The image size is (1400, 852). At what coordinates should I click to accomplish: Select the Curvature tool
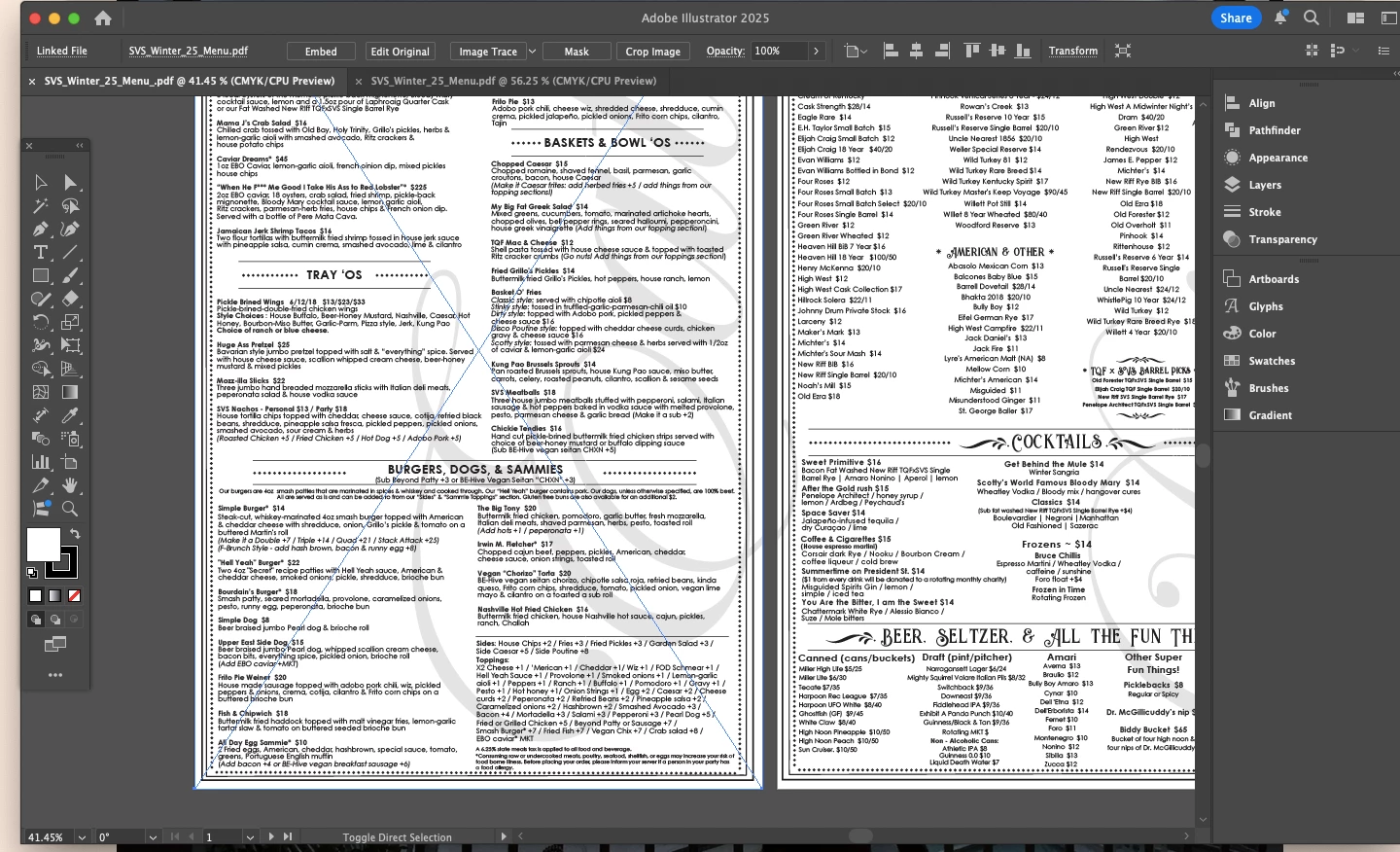point(70,229)
